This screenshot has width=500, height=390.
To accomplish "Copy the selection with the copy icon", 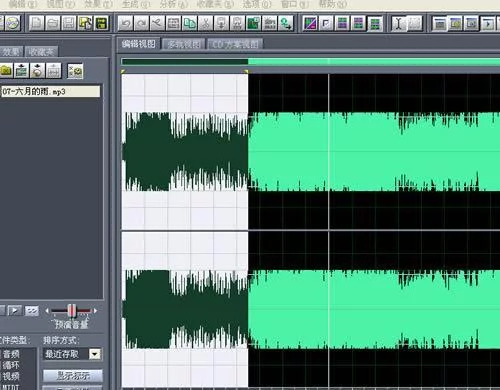I will pos(190,23).
